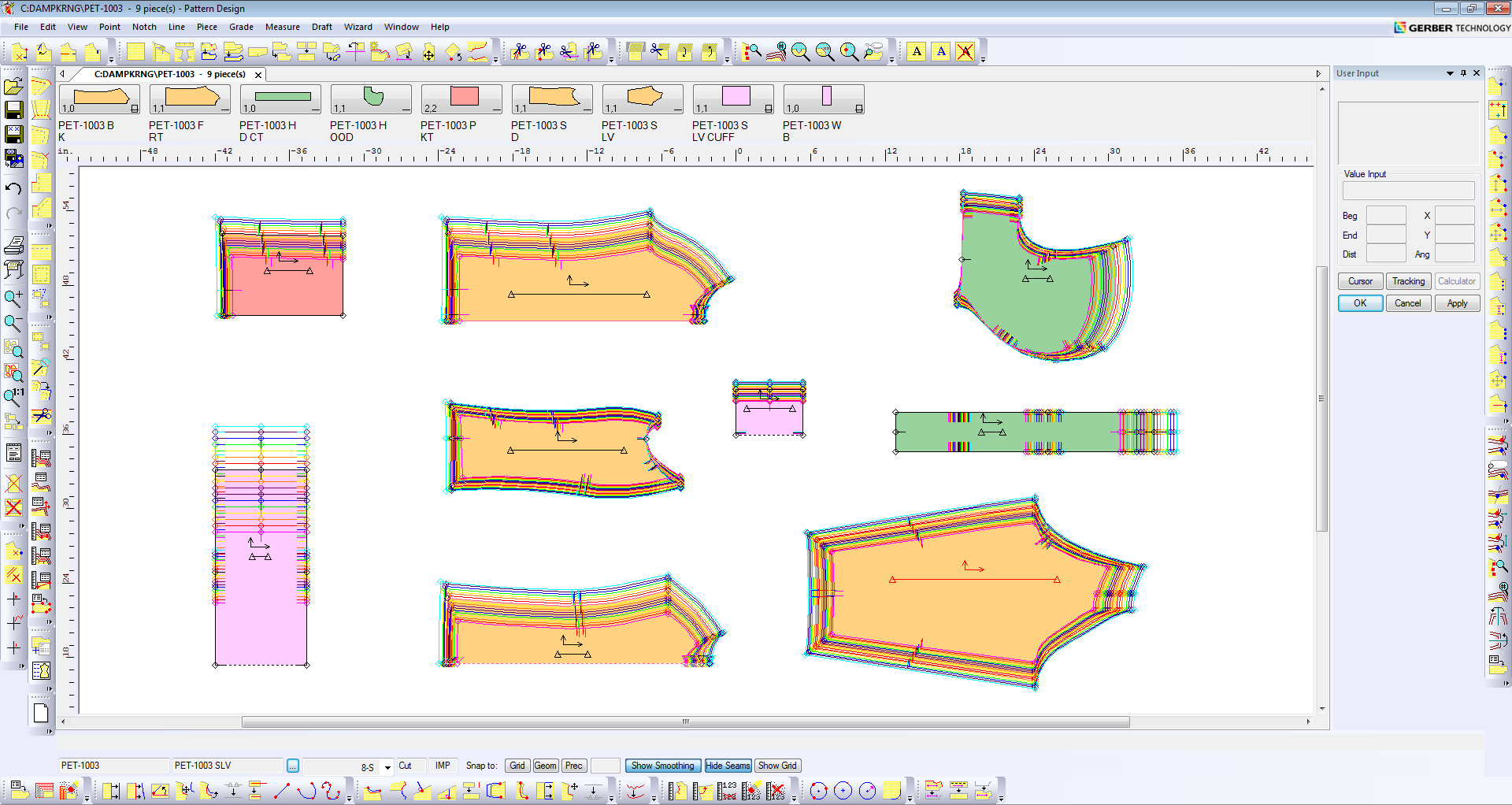Toggle Show Grid option
The image size is (1512, 805).
(x=777, y=766)
